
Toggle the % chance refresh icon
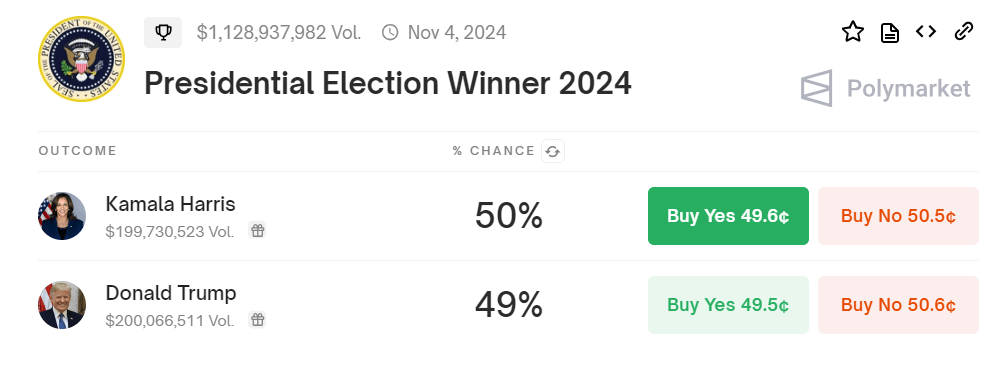point(553,152)
